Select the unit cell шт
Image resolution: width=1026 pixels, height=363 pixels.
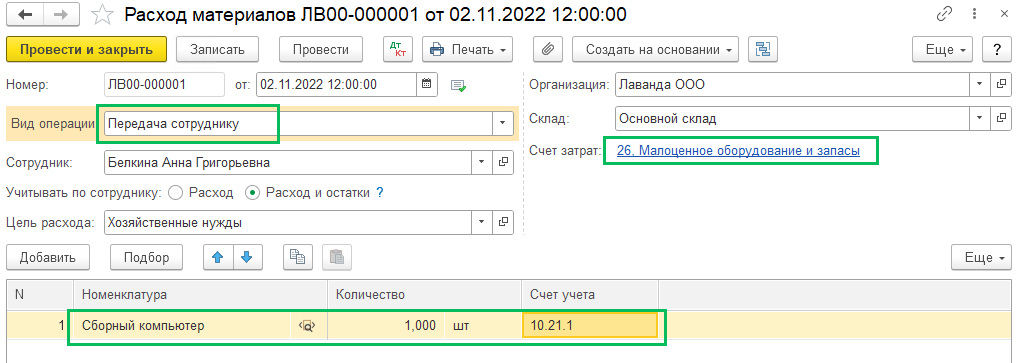point(483,326)
